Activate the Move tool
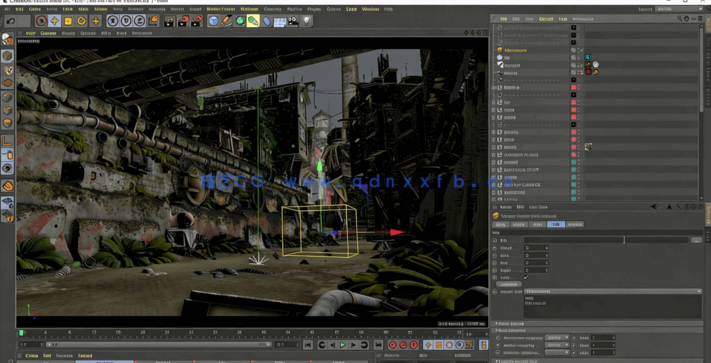The height and width of the screenshot is (363, 711). click(54, 21)
